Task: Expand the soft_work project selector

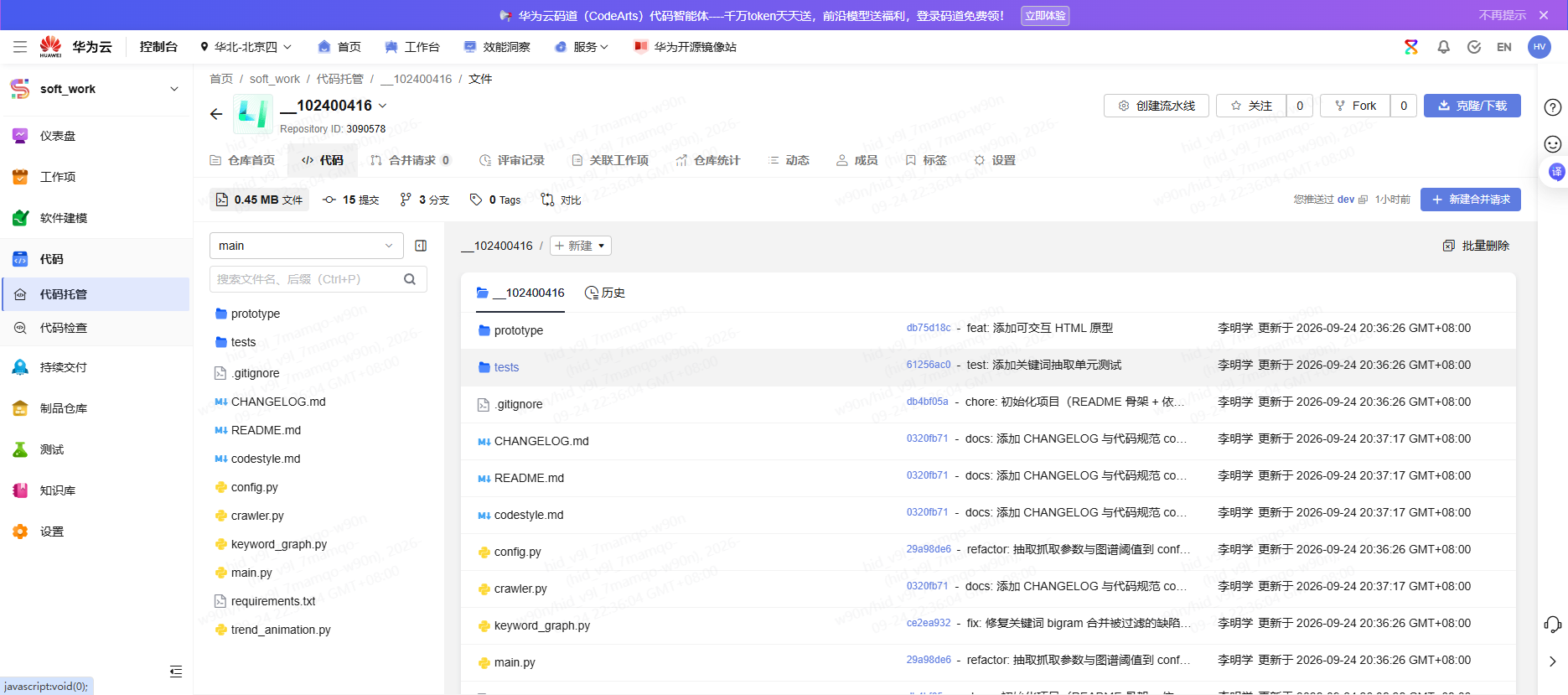Action: coord(96,89)
